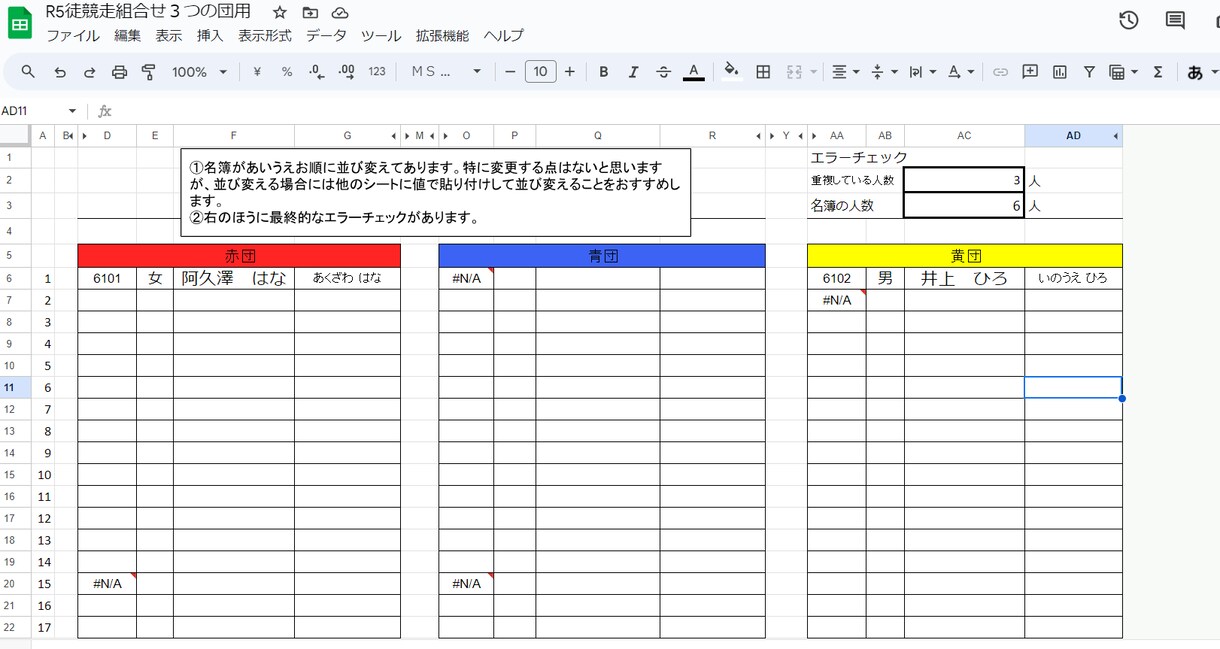This screenshot has width=1220, height=649.
Task: Click the 黄団 yellow header cell
Action: [965, 256]
